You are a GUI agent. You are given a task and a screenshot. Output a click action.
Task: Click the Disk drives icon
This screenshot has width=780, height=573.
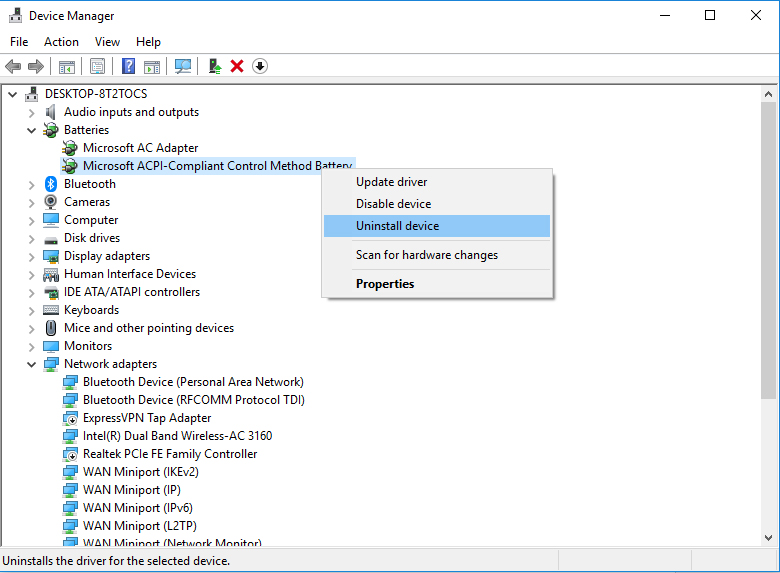click(x=51, y=240)
